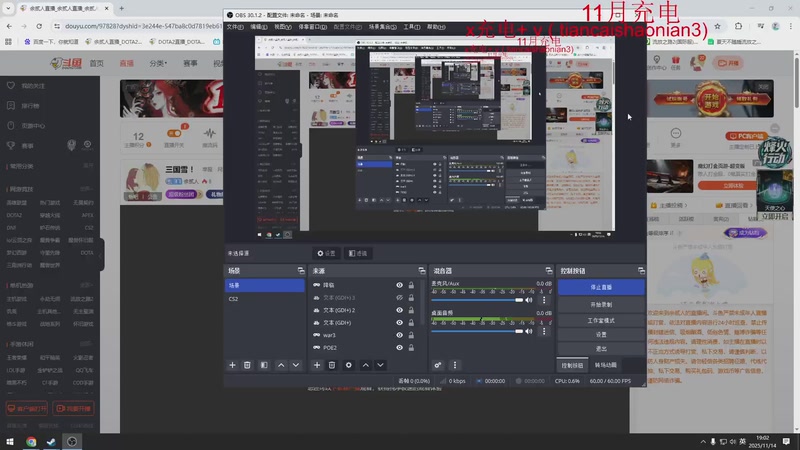
Task: Move the selected scene up in the Scenes panel
Action: 281,365
